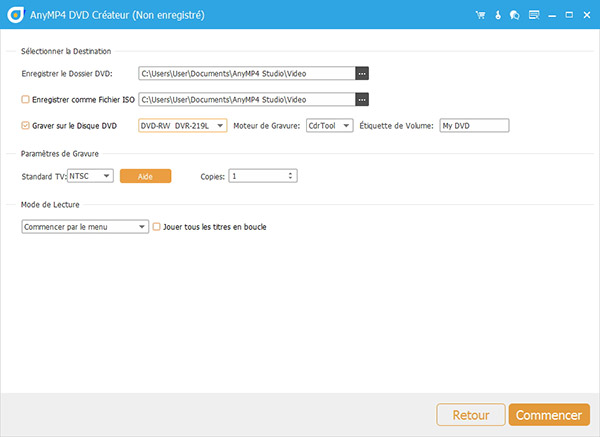The height and width of the screenshot is (437, 600).
Task: Browse for ISO file path with ellipsis button
Action: coord(362,99)
